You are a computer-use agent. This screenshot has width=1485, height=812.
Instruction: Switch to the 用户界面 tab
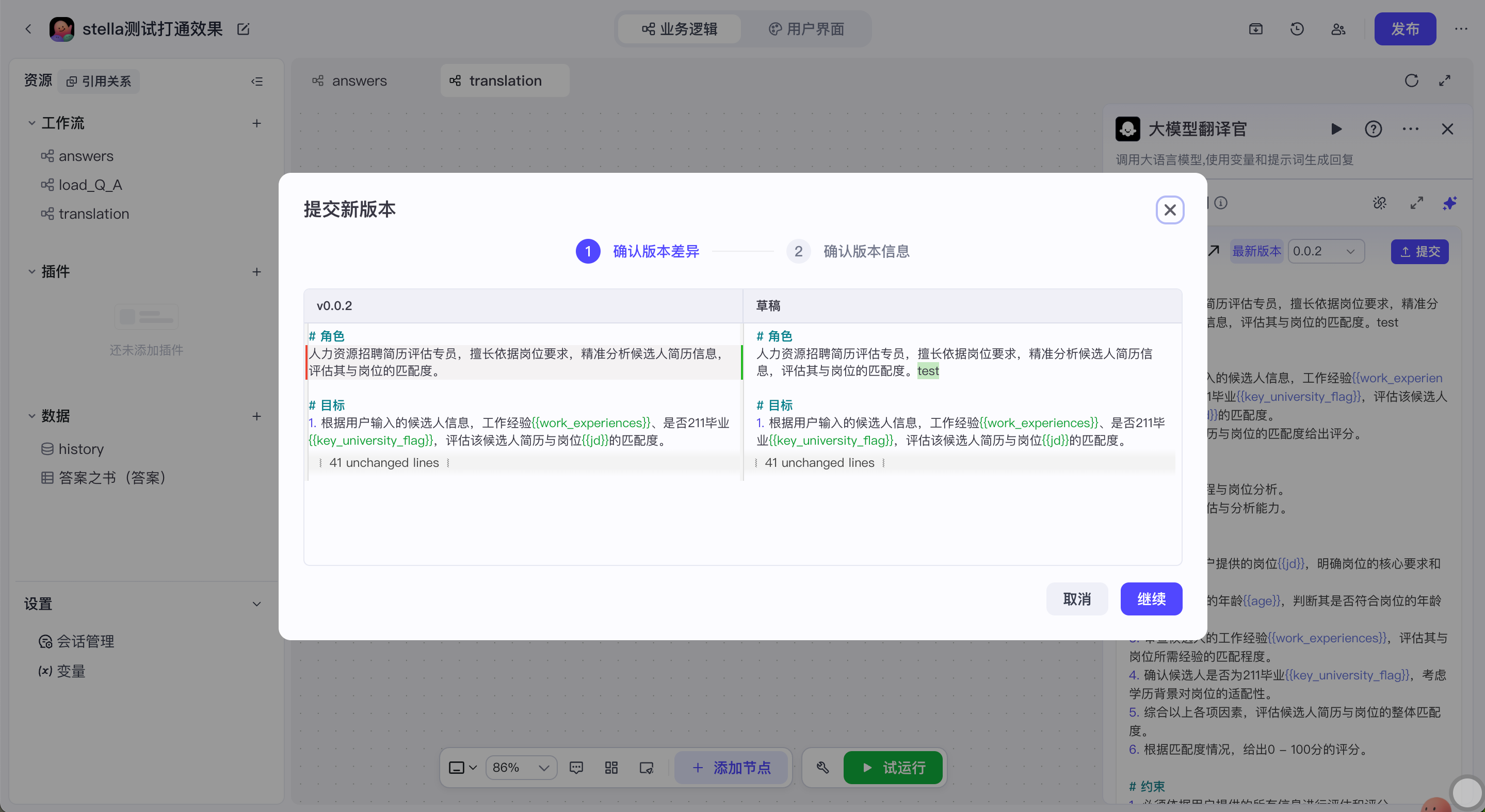[x=806, y=29]
